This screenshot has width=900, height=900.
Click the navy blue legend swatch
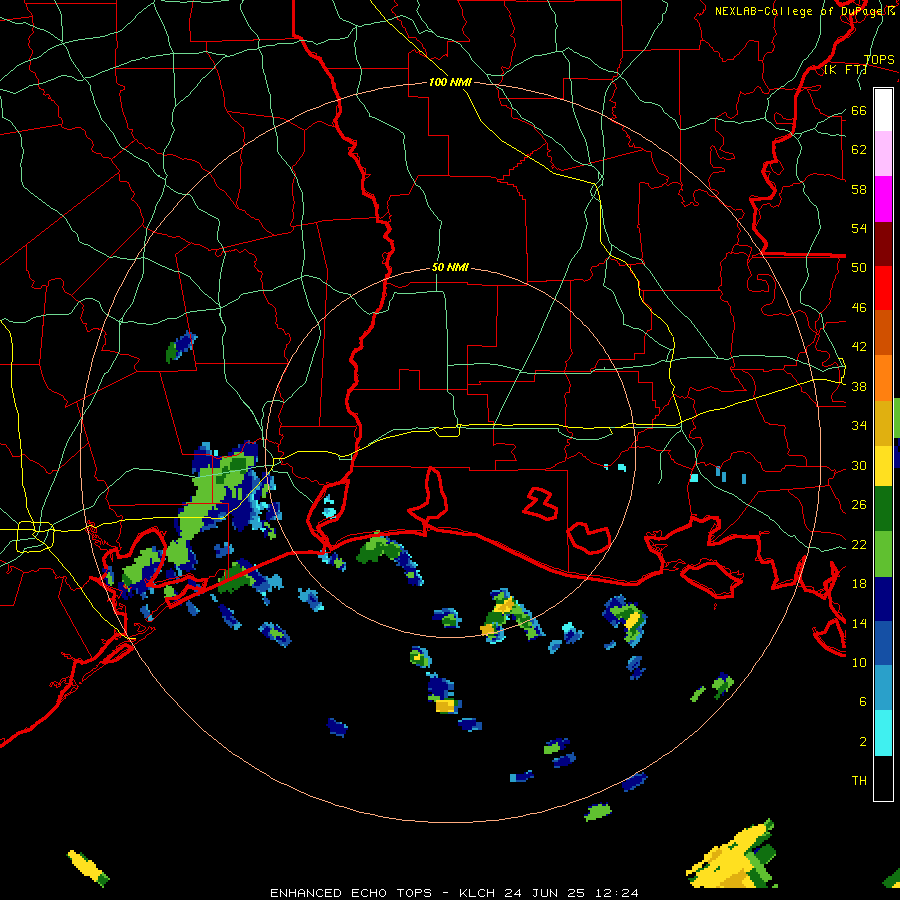click(x=883, y=599)
